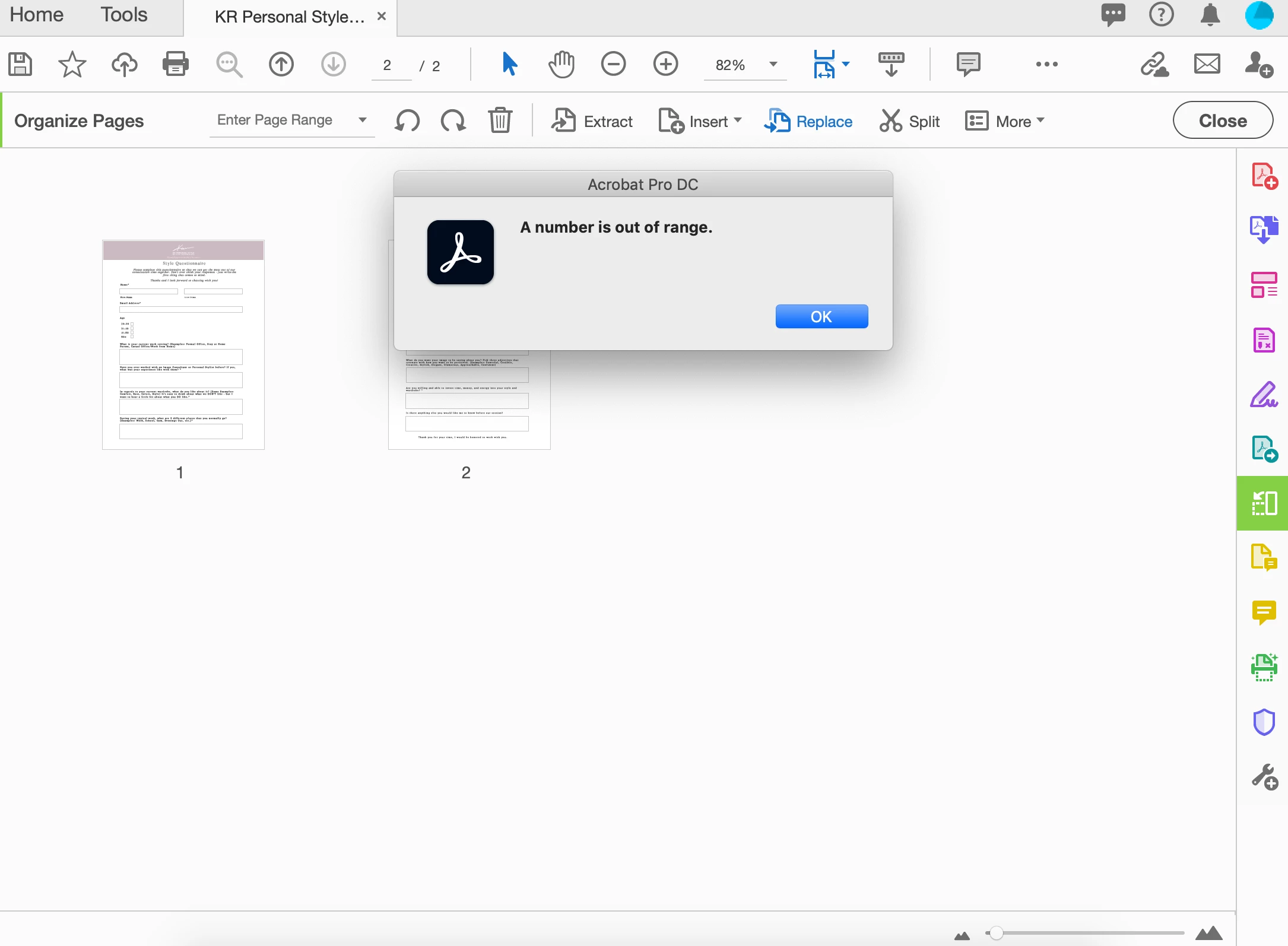
Task: Rotate pages counterclockwise
Action: (407, 121)
